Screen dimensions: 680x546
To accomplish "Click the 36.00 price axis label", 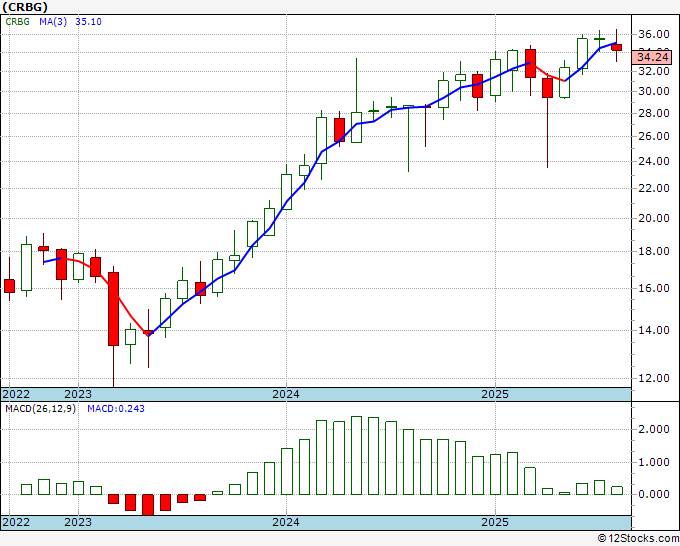I will (654, 34).
